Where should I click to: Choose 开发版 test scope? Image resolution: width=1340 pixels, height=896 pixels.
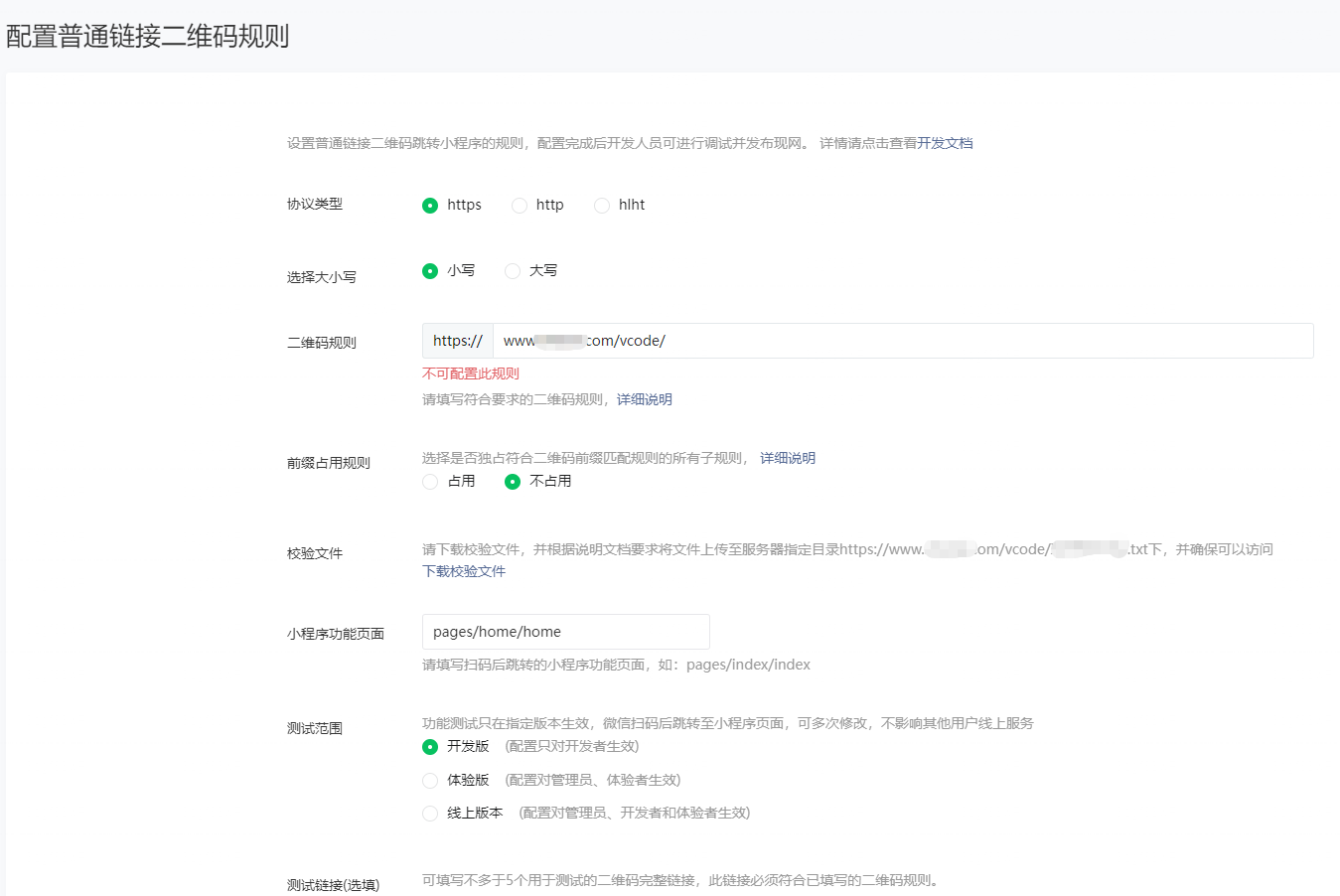[x=430, y=747]
